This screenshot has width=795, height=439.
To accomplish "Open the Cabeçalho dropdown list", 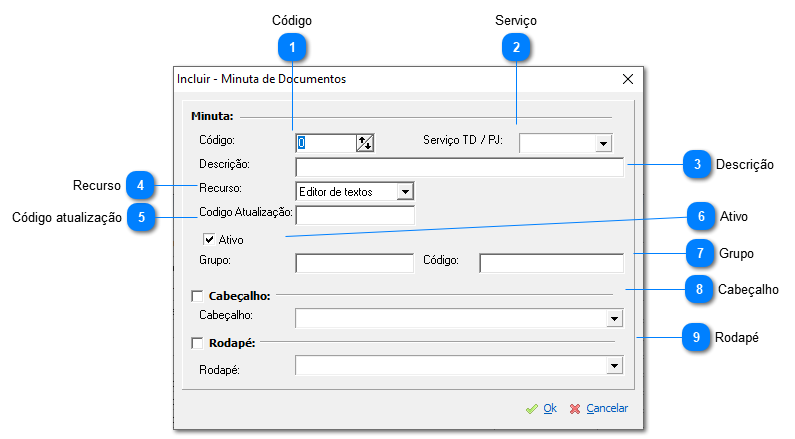I will pyautogui.click(x=614, y=319).
